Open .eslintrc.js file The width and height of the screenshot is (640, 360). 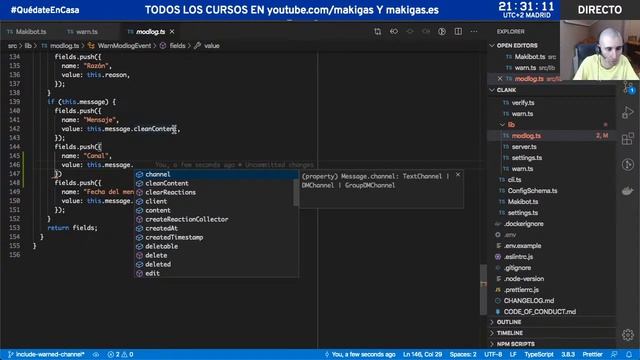518,257
